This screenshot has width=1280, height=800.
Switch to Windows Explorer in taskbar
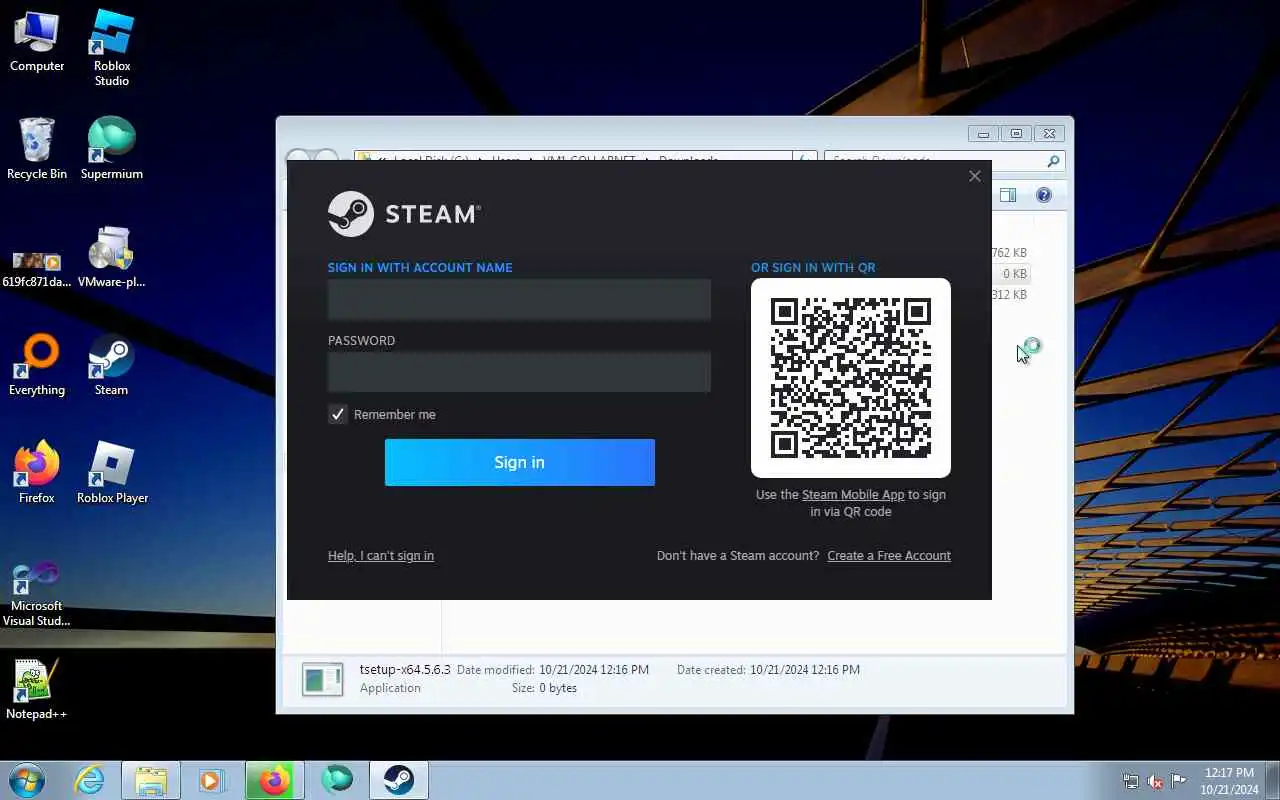151,780
